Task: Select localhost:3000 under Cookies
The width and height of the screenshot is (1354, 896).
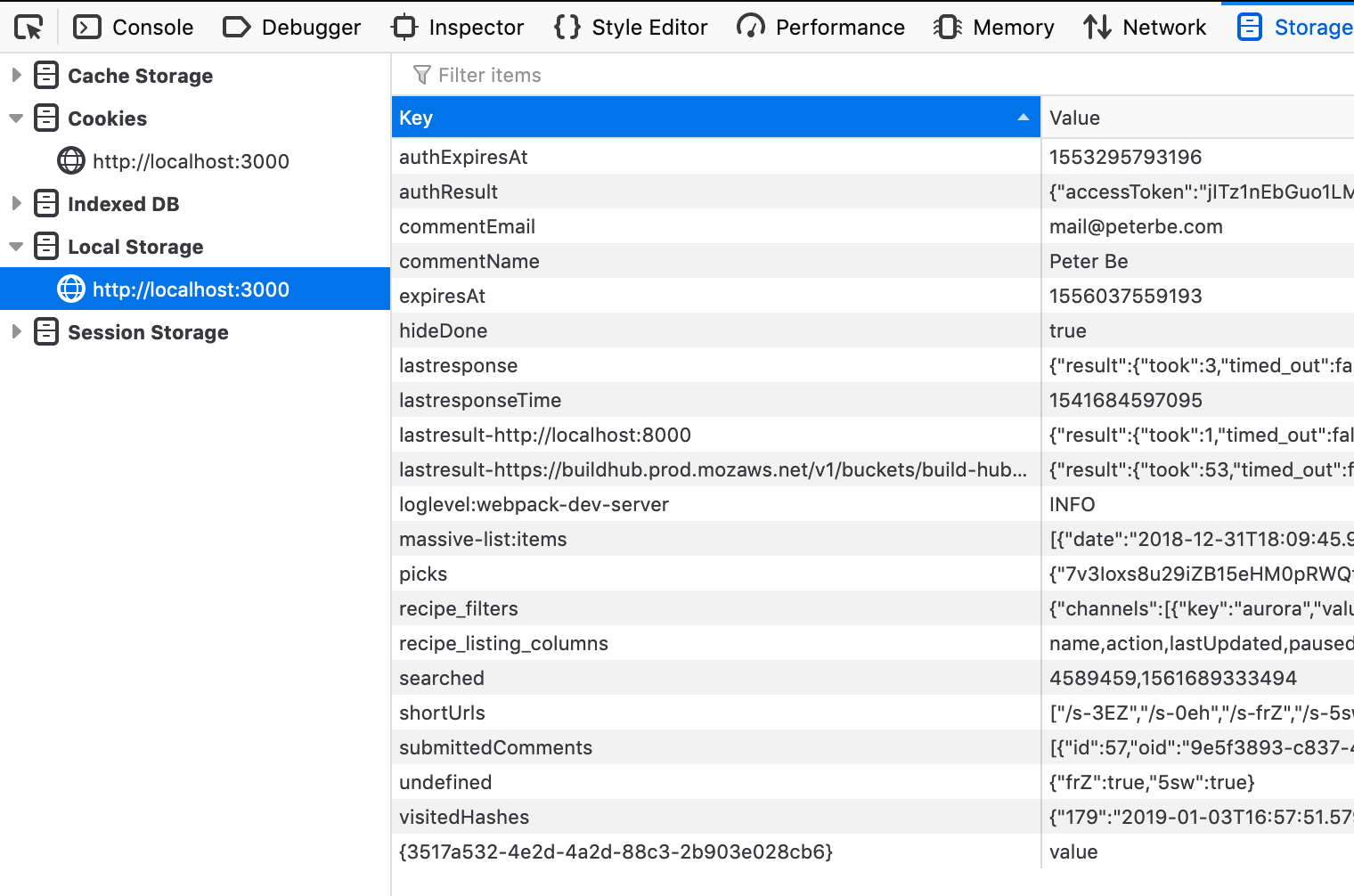Action: click(x=190, y=161)
